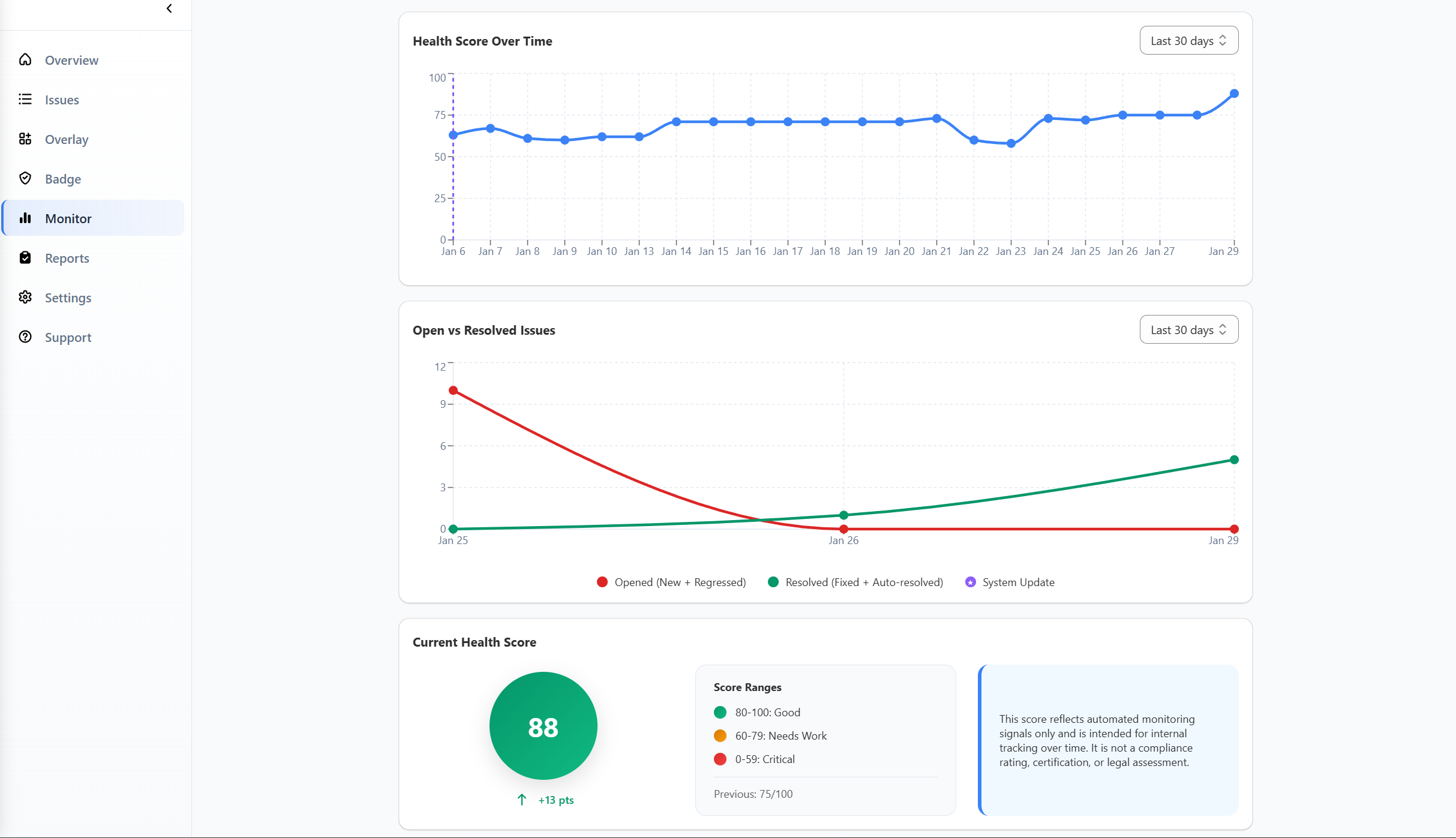This screenshot has height=838, width=1456.
Task: Click the Reports clipboard icon
Action: (x=25, y=257)
